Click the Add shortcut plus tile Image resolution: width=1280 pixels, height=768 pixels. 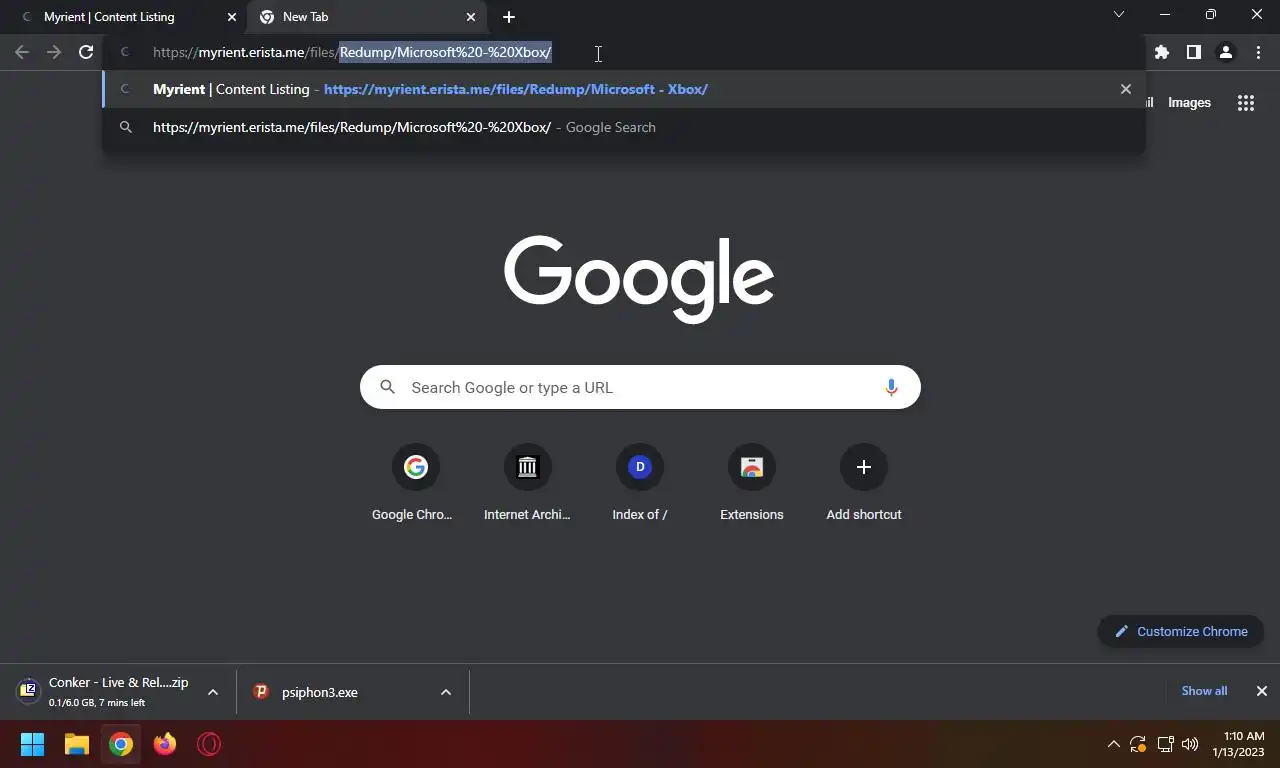click(x=864, y=485)
